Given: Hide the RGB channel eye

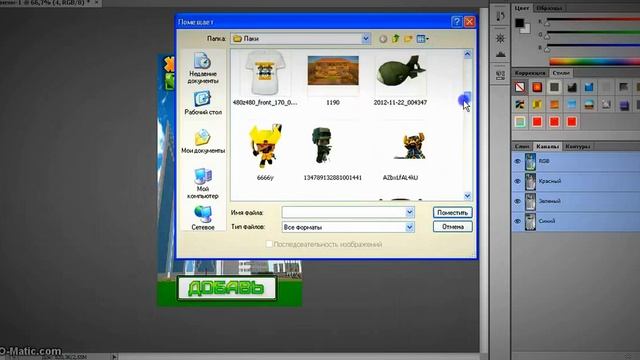Looking at the screenshot, I should click(518, 162).
